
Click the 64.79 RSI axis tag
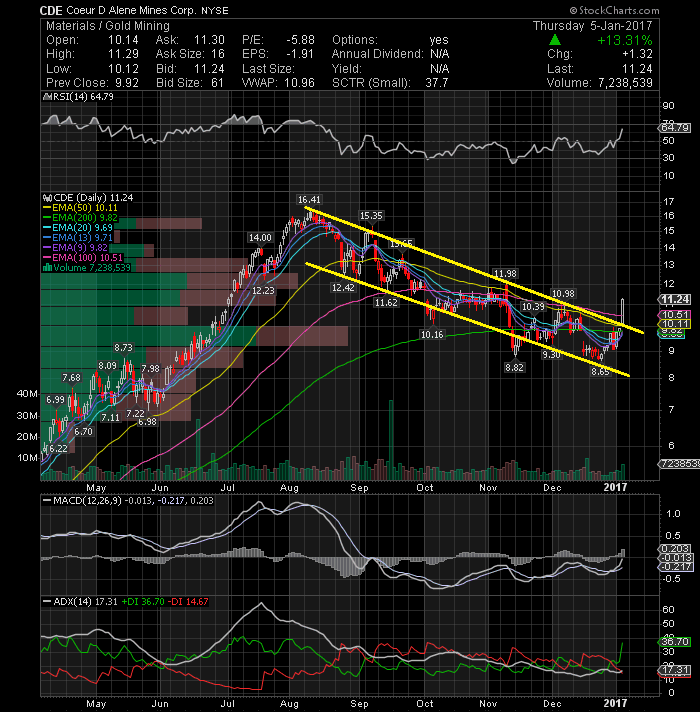(x=675, y=128)
